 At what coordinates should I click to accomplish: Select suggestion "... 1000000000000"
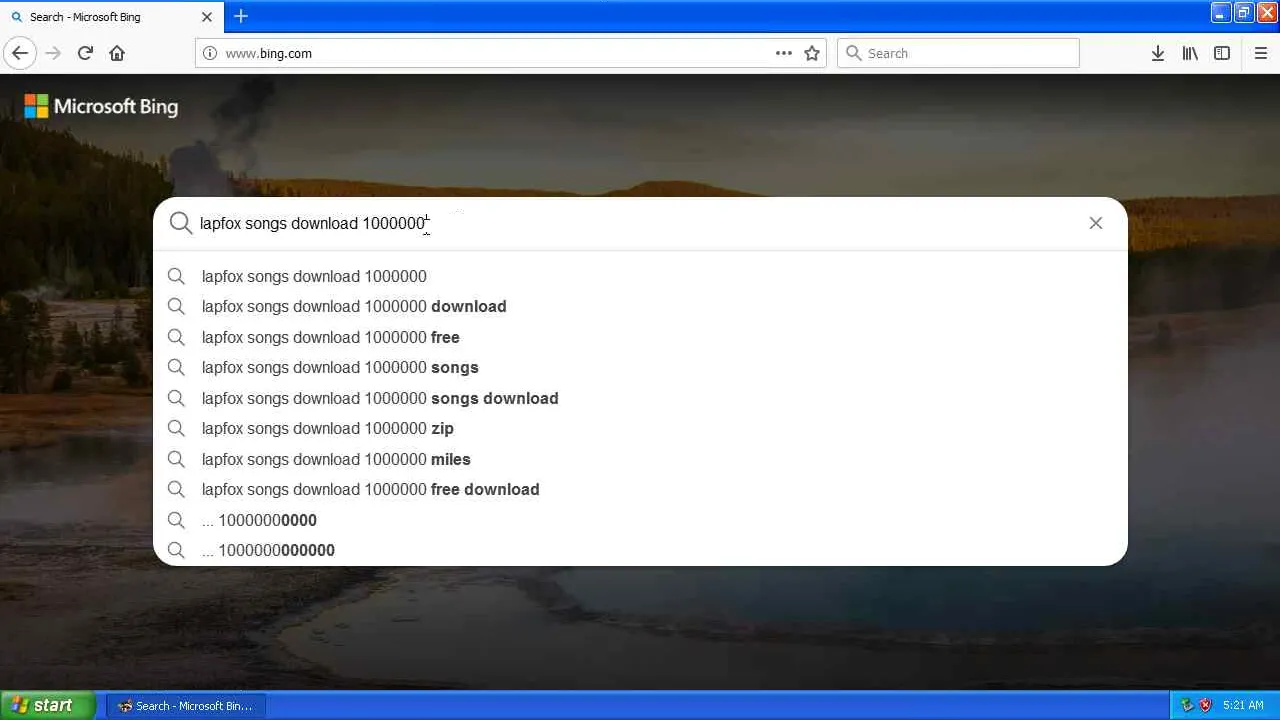point(640,550)
